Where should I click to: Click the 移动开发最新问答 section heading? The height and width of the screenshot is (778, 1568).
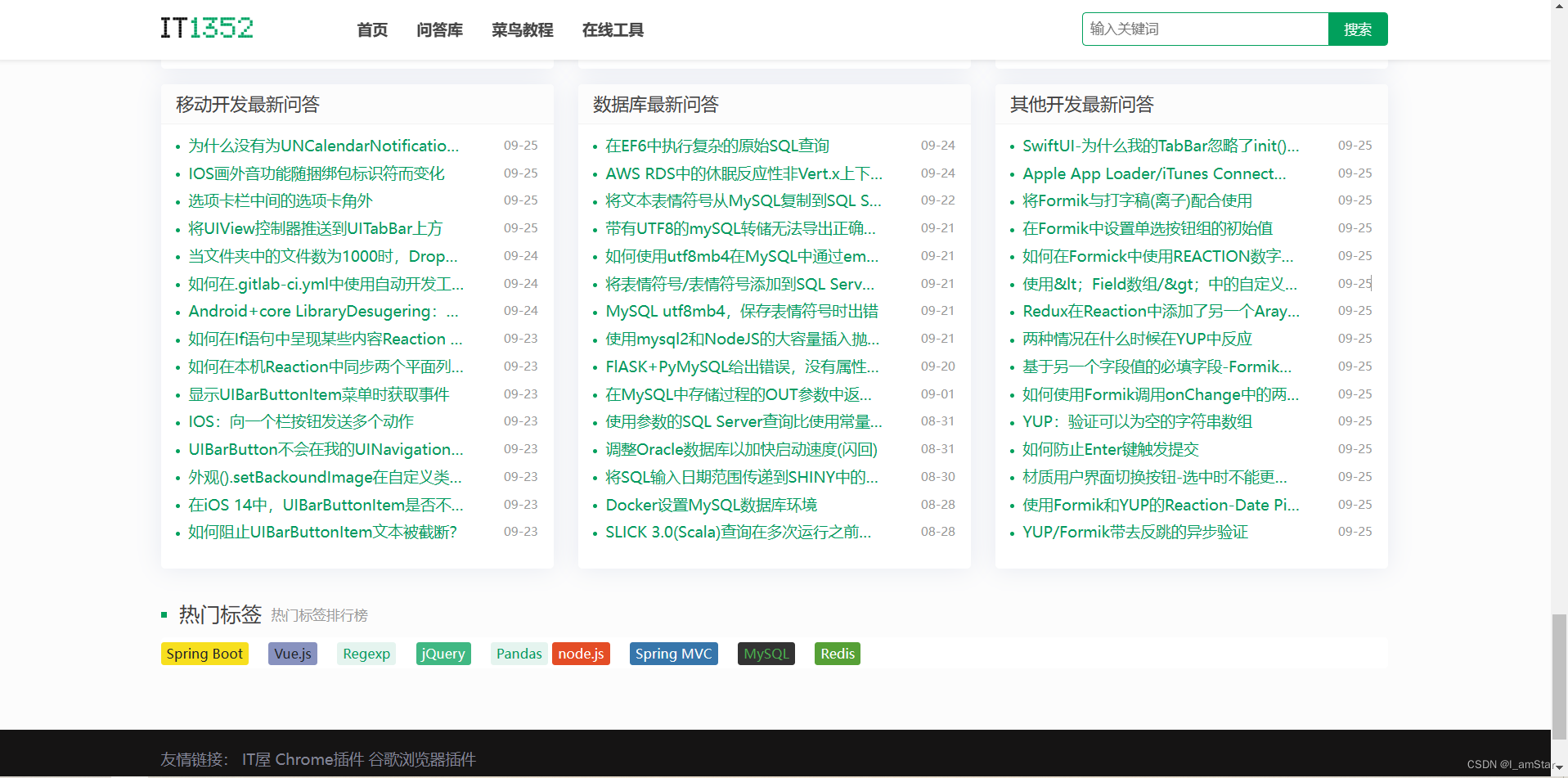coord(248,105)
